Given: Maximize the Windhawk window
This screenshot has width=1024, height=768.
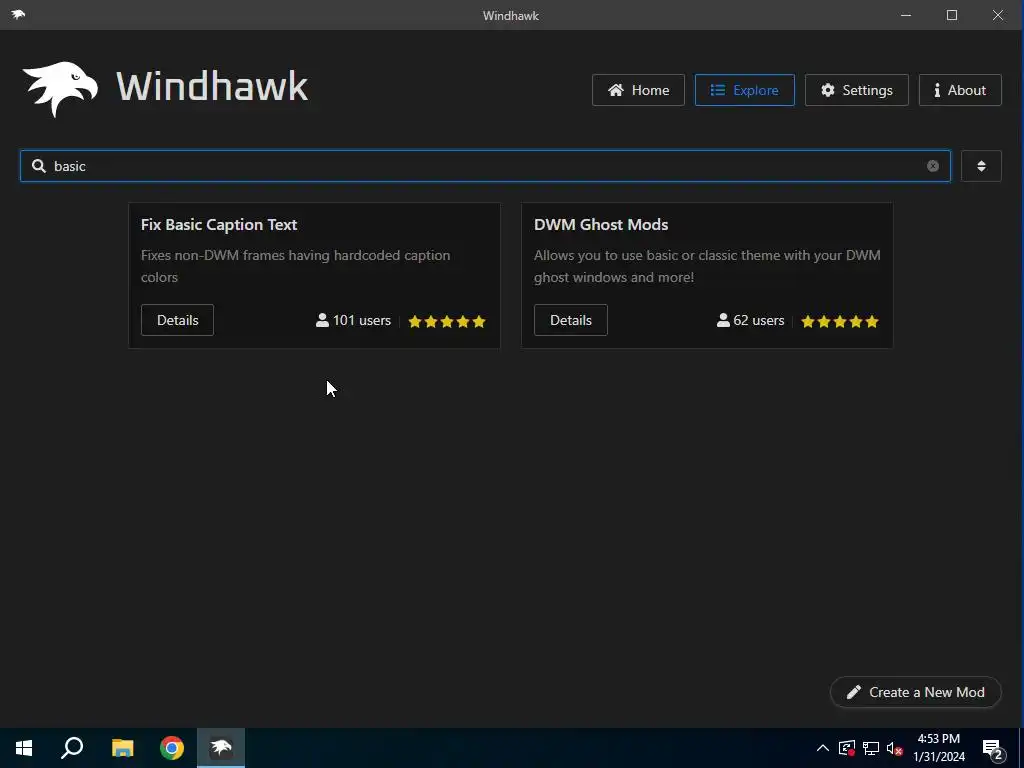Looking at the screenshot, I should point(952,15).
